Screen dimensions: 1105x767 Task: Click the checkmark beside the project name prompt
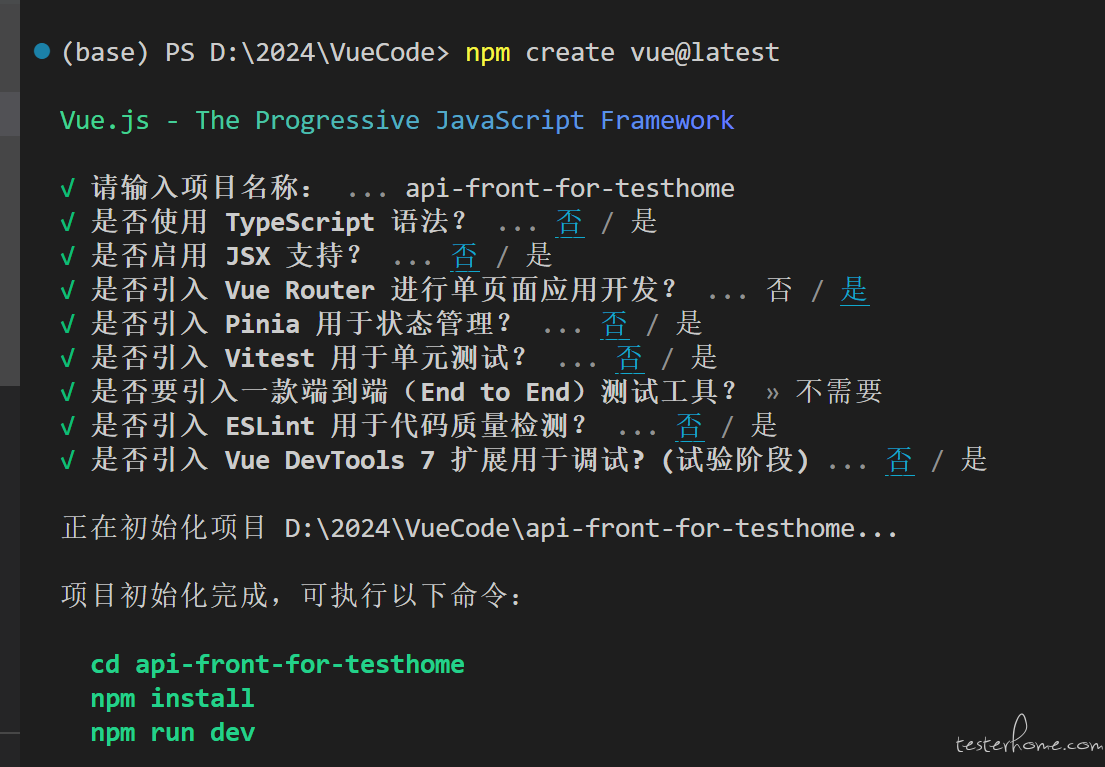pos(68,188)
